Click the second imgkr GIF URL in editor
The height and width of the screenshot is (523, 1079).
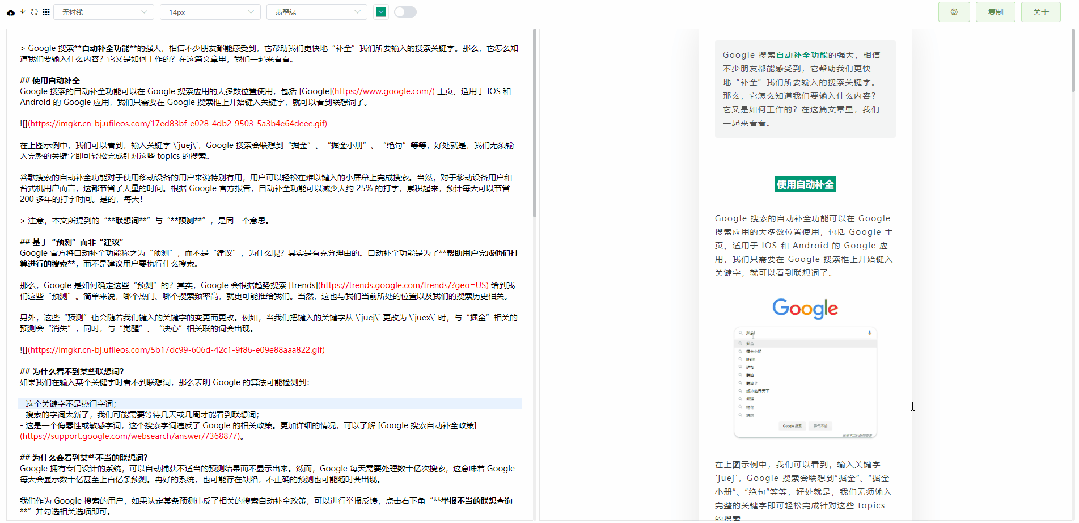coord(175,350)
